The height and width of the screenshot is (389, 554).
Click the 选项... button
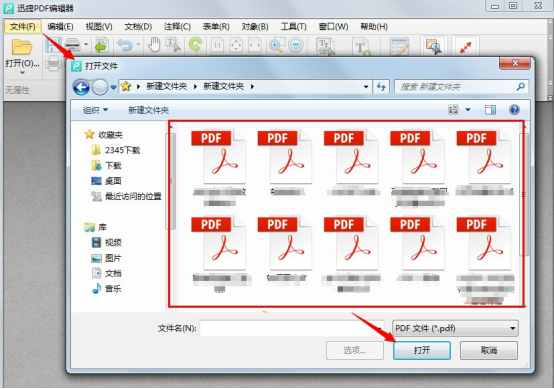pos(355,350)
